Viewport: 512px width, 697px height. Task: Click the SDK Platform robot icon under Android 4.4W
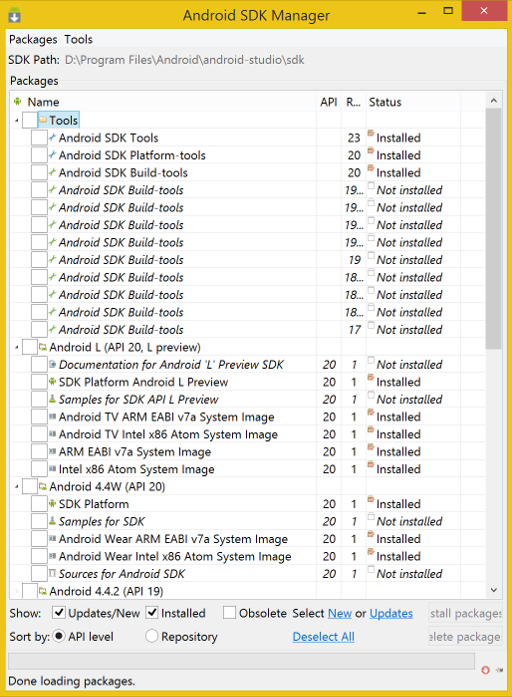[52, 504]
